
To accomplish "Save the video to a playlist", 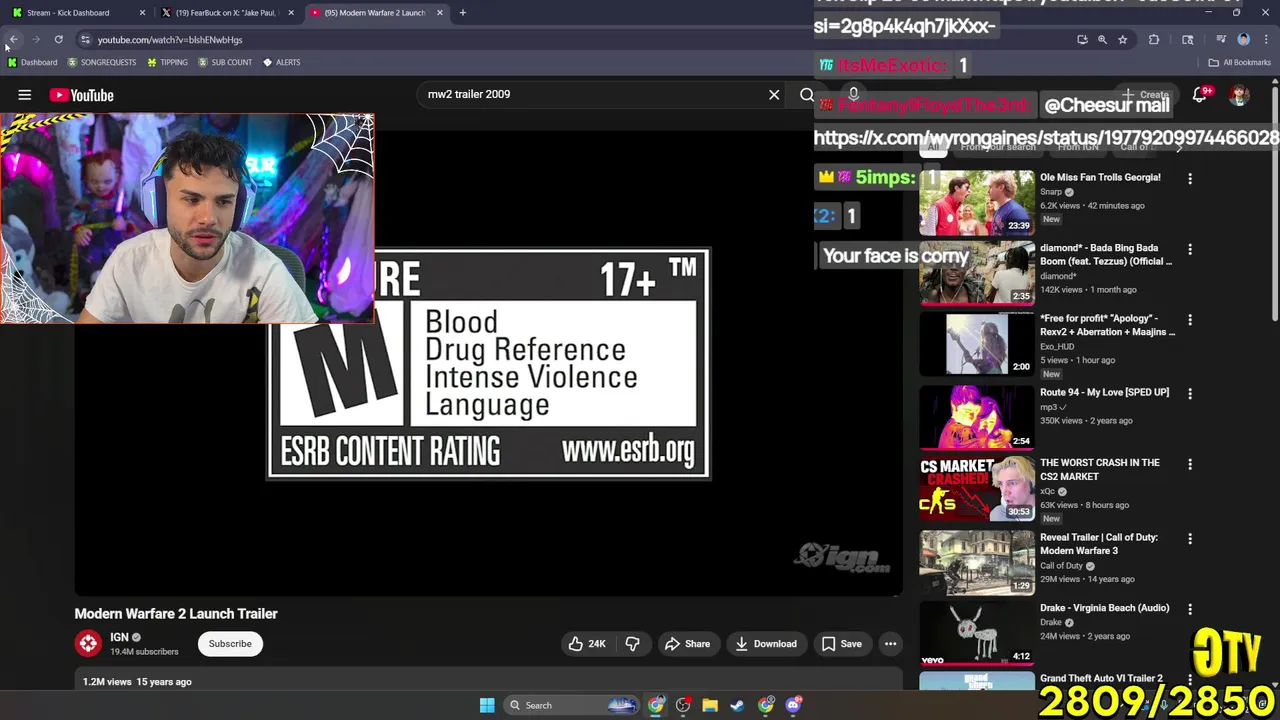I will 841,644.
